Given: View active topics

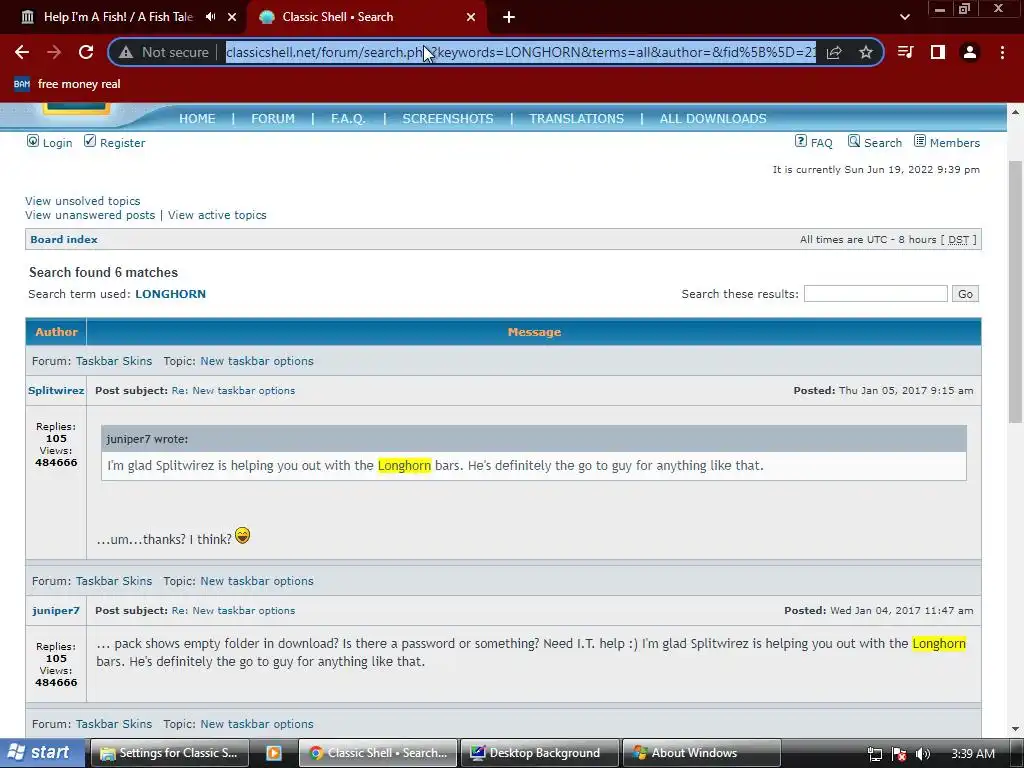Looking at the screenshot, I should point(217,215).
